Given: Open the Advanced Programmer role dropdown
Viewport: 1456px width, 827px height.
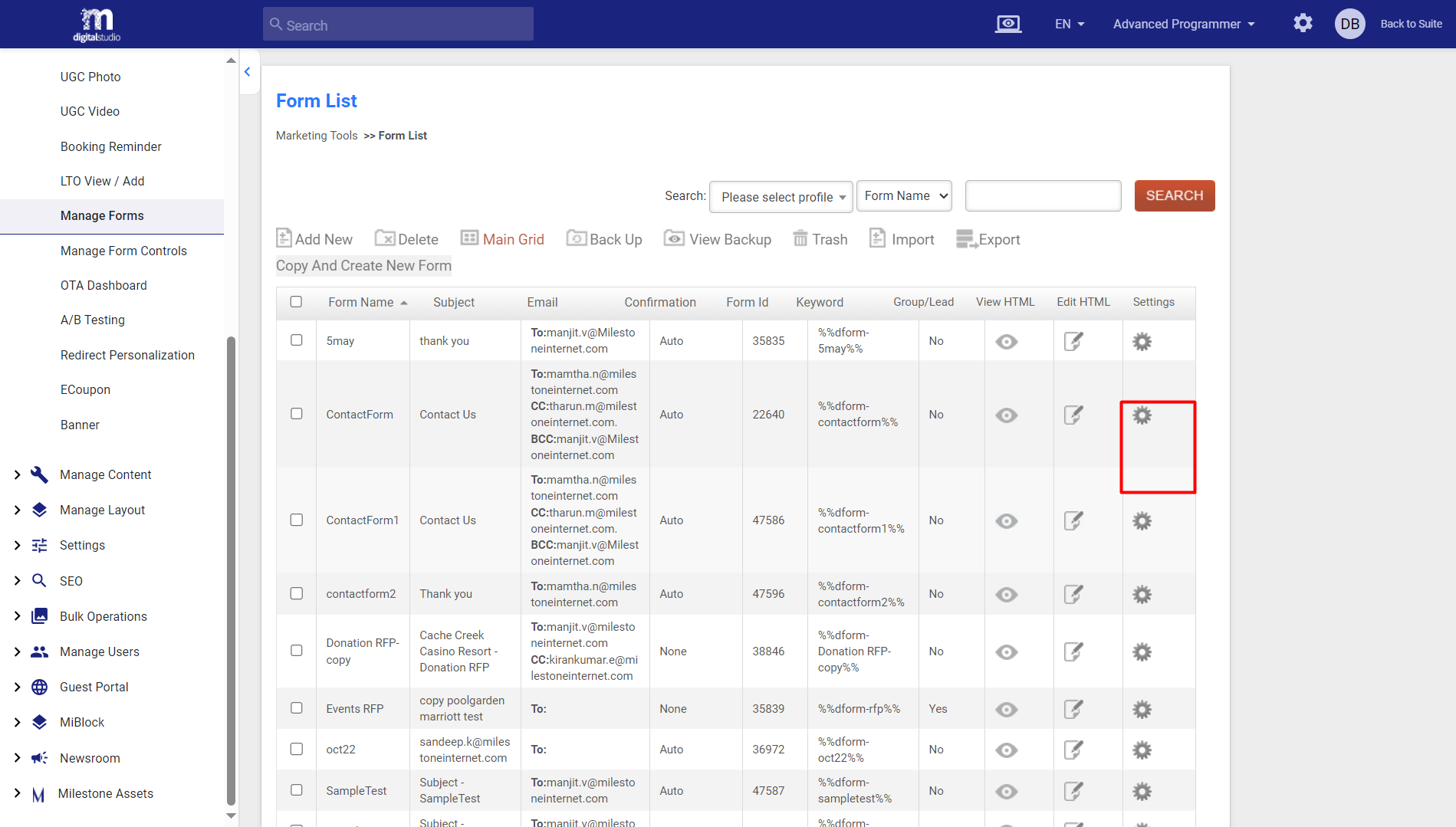Looking at the screenshot, I should (1184, 24).
